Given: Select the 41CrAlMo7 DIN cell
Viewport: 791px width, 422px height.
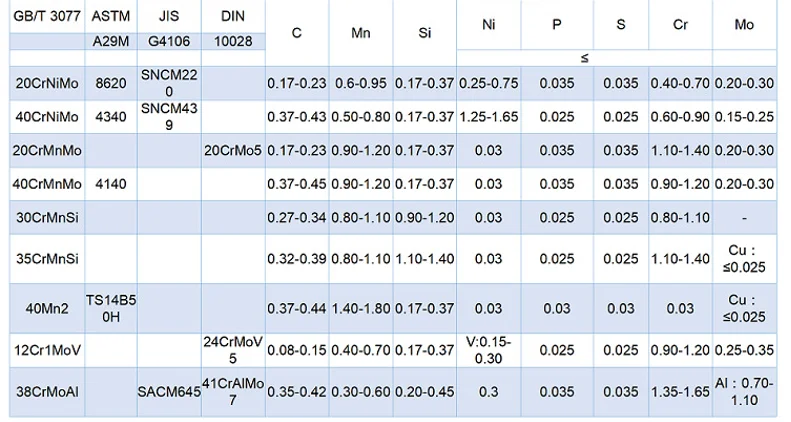Looking at the screenshot, I should click(x=233, y=392).
